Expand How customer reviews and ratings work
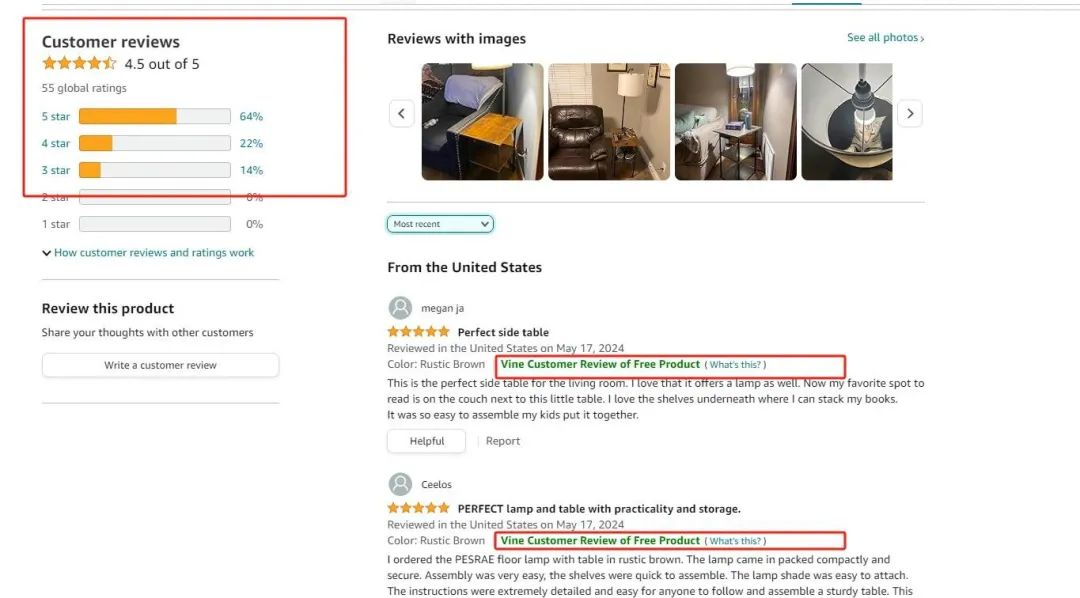Image resolution: width=1080 pixels, height=598 pixels. click(148, 253)
